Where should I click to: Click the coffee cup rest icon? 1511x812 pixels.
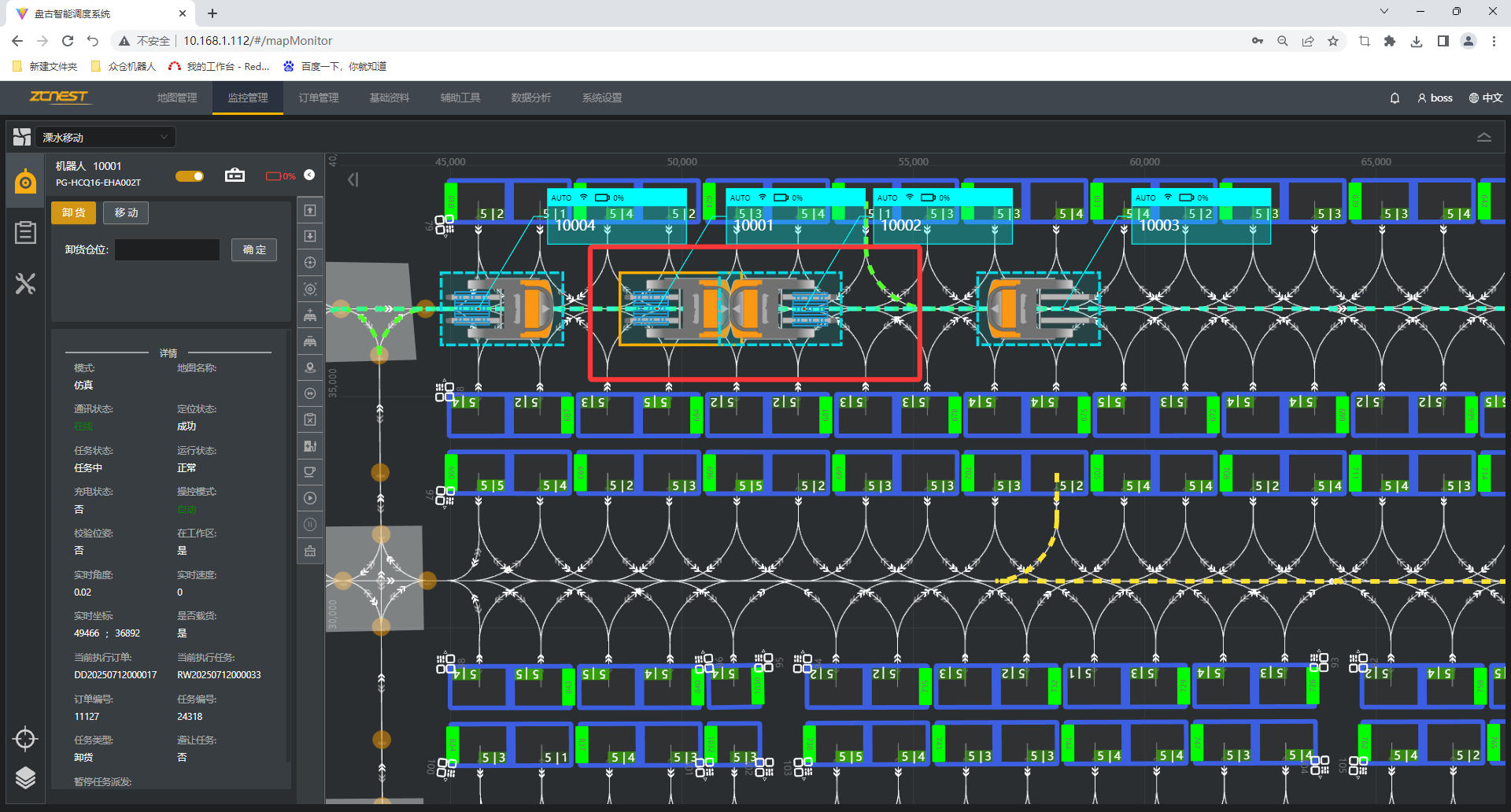(310, 472)
